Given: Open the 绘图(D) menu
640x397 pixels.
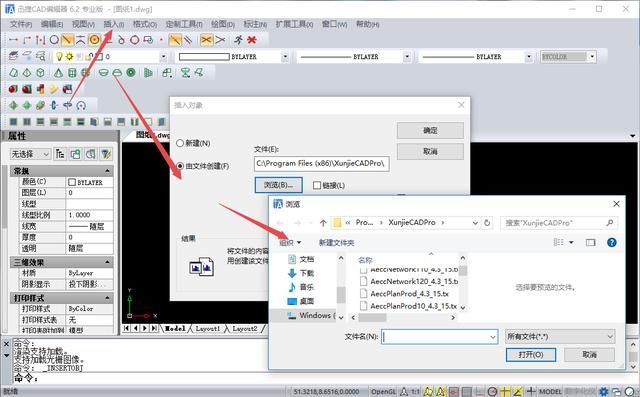Looking at the screenshot, I should coord(223,24).
